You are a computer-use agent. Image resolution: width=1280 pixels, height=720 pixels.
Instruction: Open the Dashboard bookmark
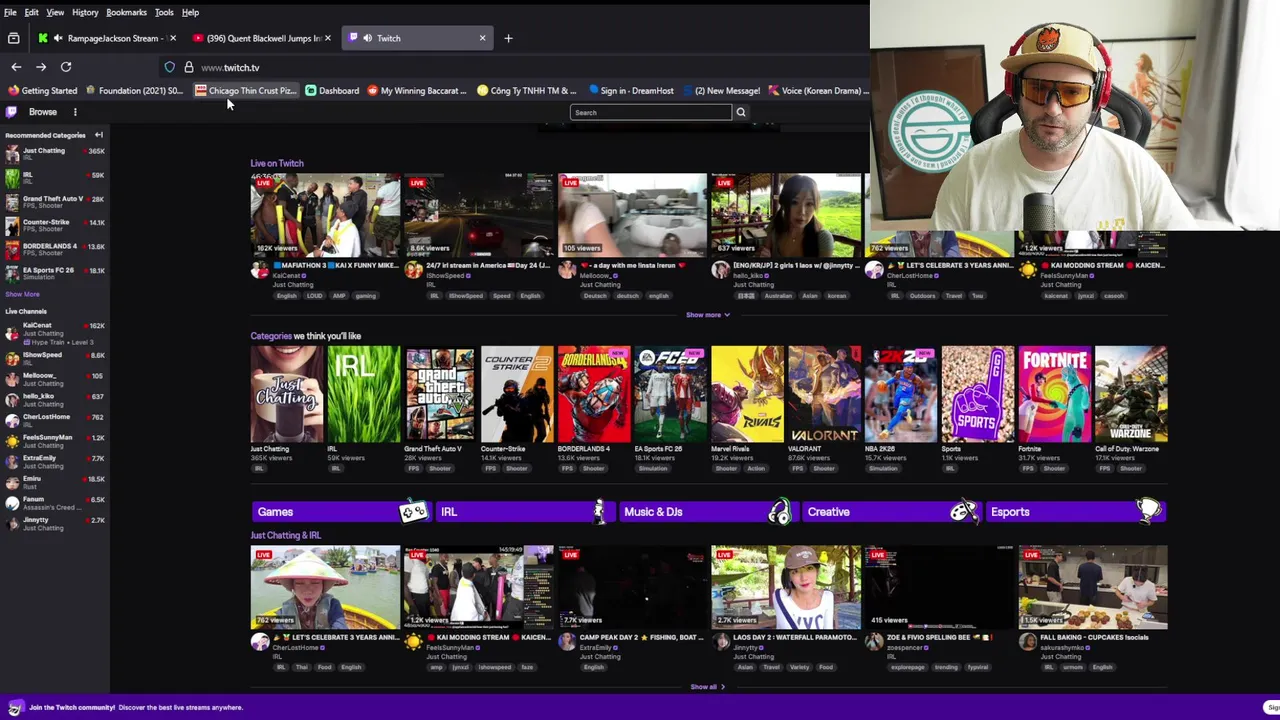coord(332,90)
